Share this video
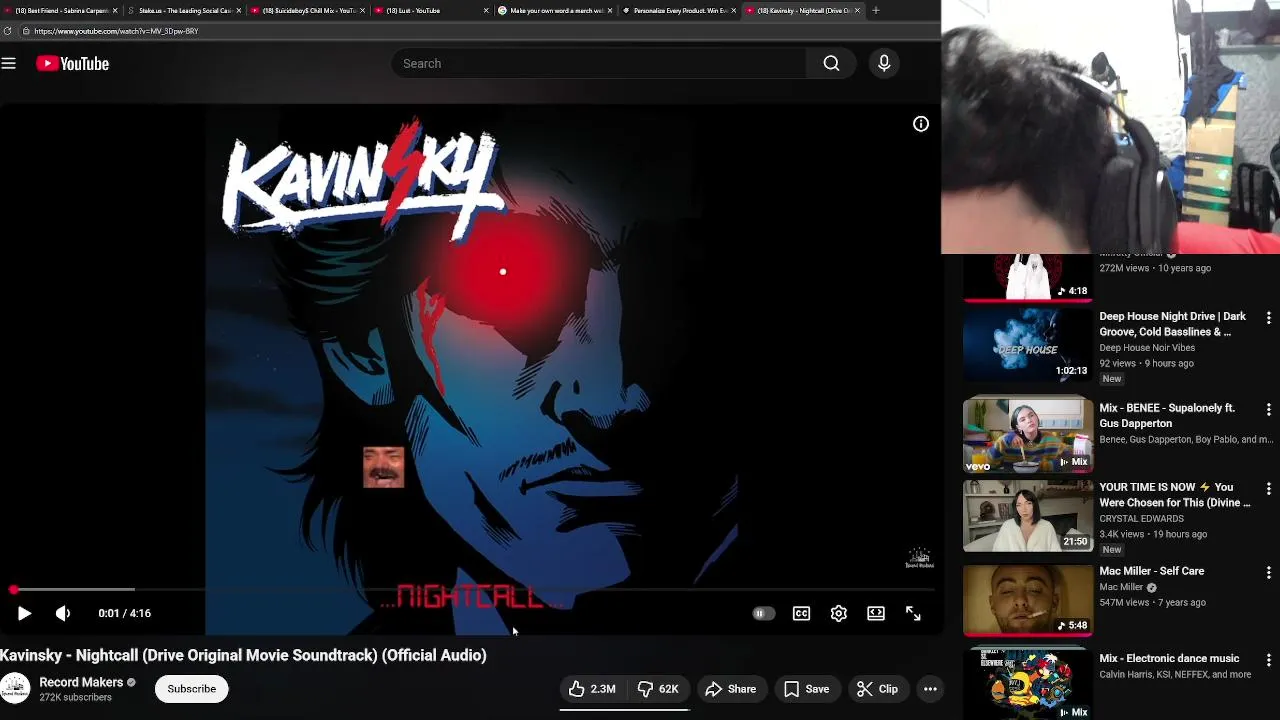This screenshot has width=1280, height=720. [730, 689]
